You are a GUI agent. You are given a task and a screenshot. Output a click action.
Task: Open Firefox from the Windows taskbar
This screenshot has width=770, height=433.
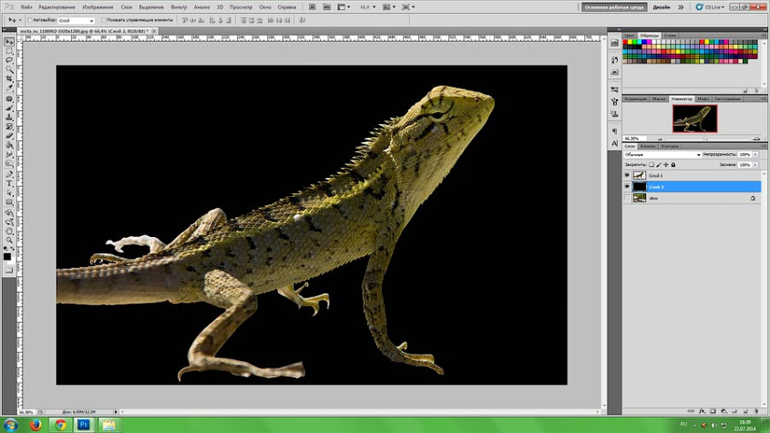click(x=35, y=425)
